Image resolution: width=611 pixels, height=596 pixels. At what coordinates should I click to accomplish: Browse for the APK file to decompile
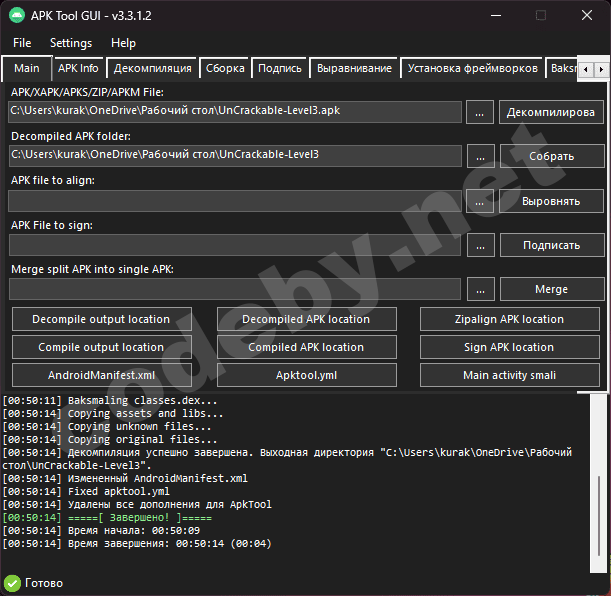tap(480, 112)
